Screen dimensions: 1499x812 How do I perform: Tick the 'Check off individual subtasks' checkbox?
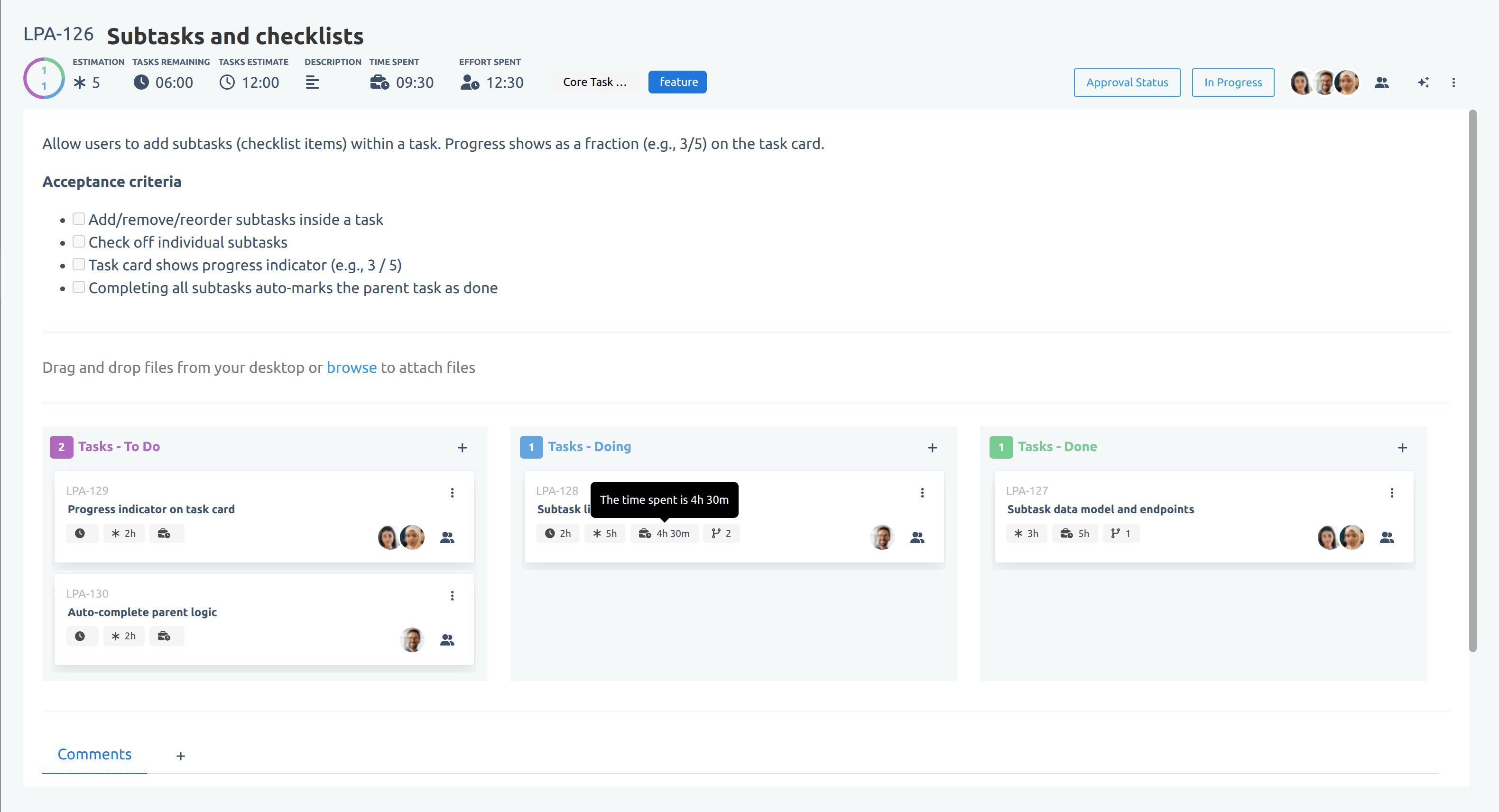click(x=79, y=241)
